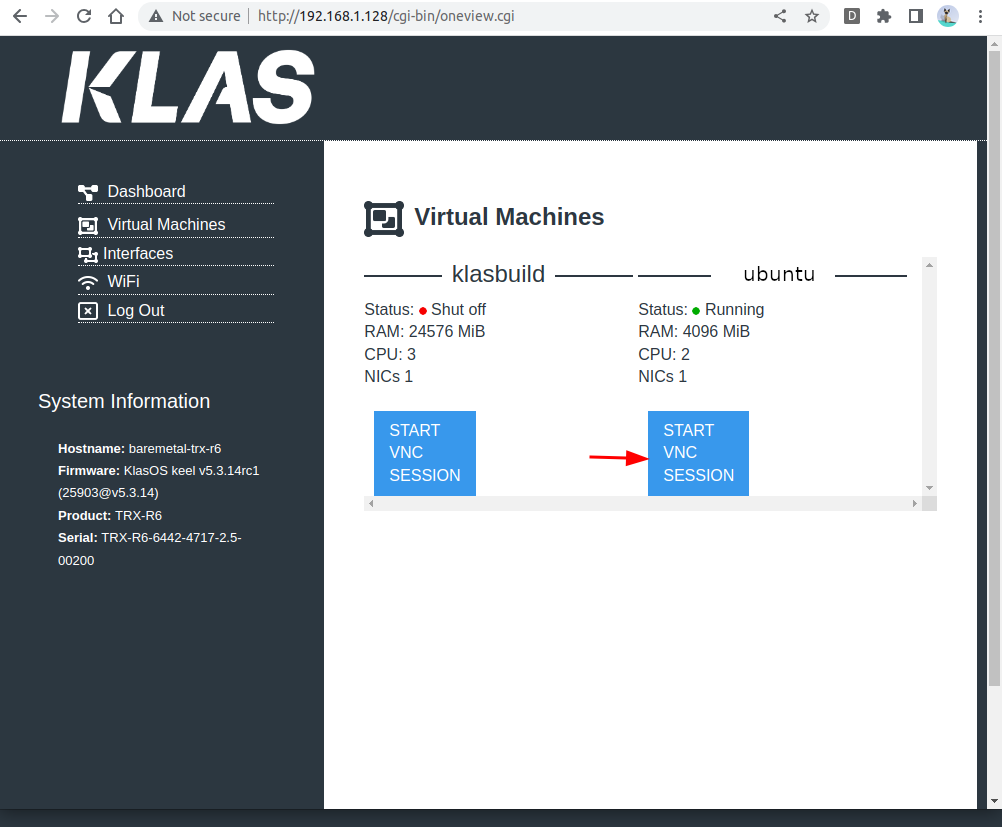This screenshot has width=1002, height=827.
Task: Click 'RAM: 4096 MiB' text
Action: pos(694,331)
